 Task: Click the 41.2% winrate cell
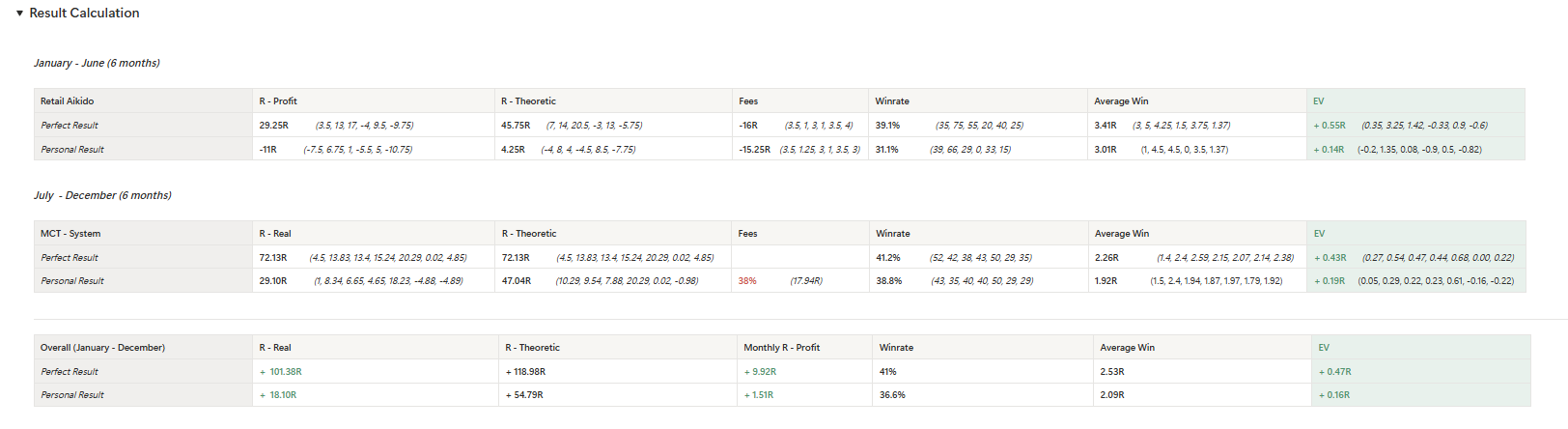pyautogui.click(x=979, y=257)
